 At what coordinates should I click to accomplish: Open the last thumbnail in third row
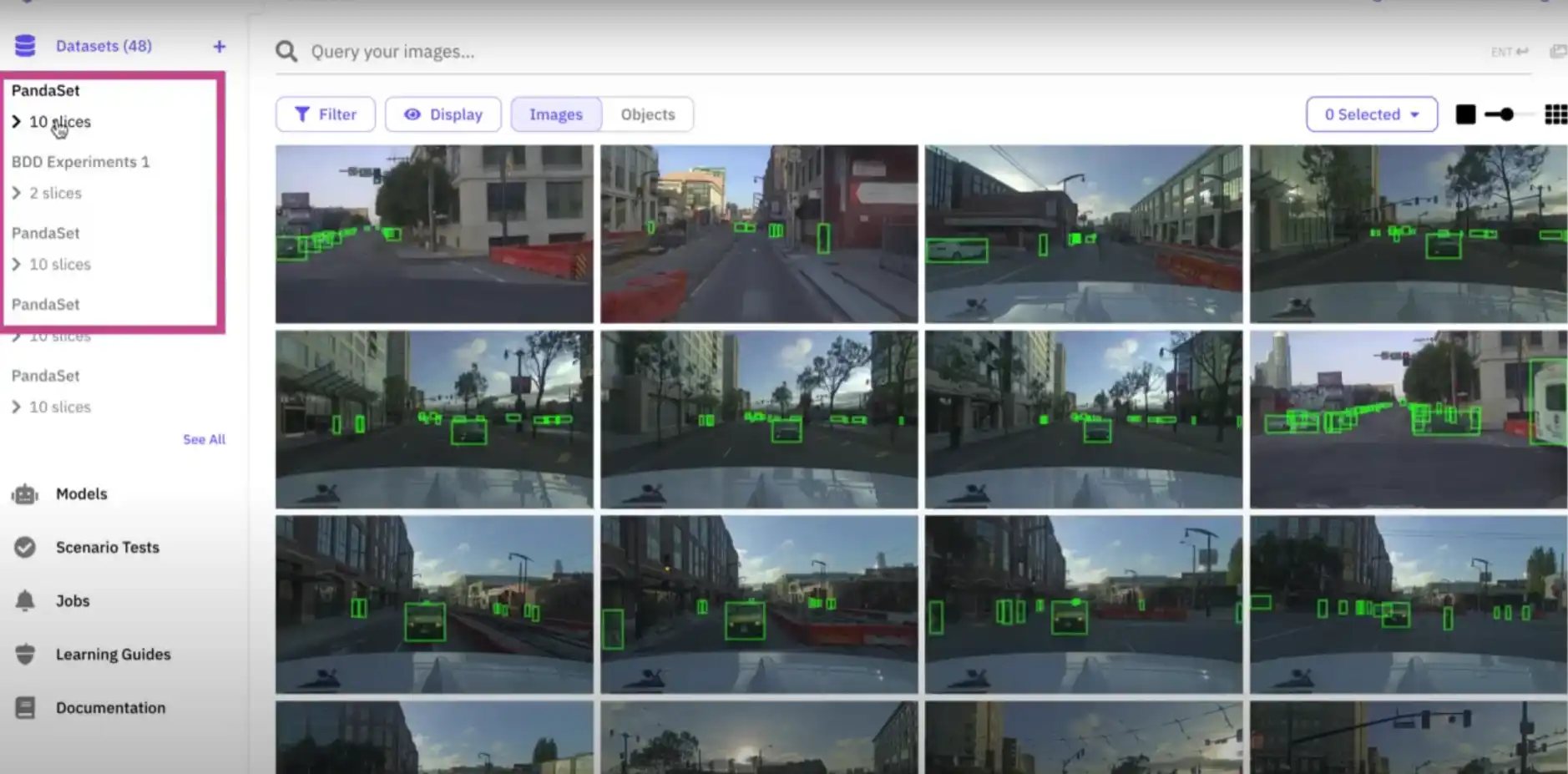pyautogui.click(x=1409, y=605)
